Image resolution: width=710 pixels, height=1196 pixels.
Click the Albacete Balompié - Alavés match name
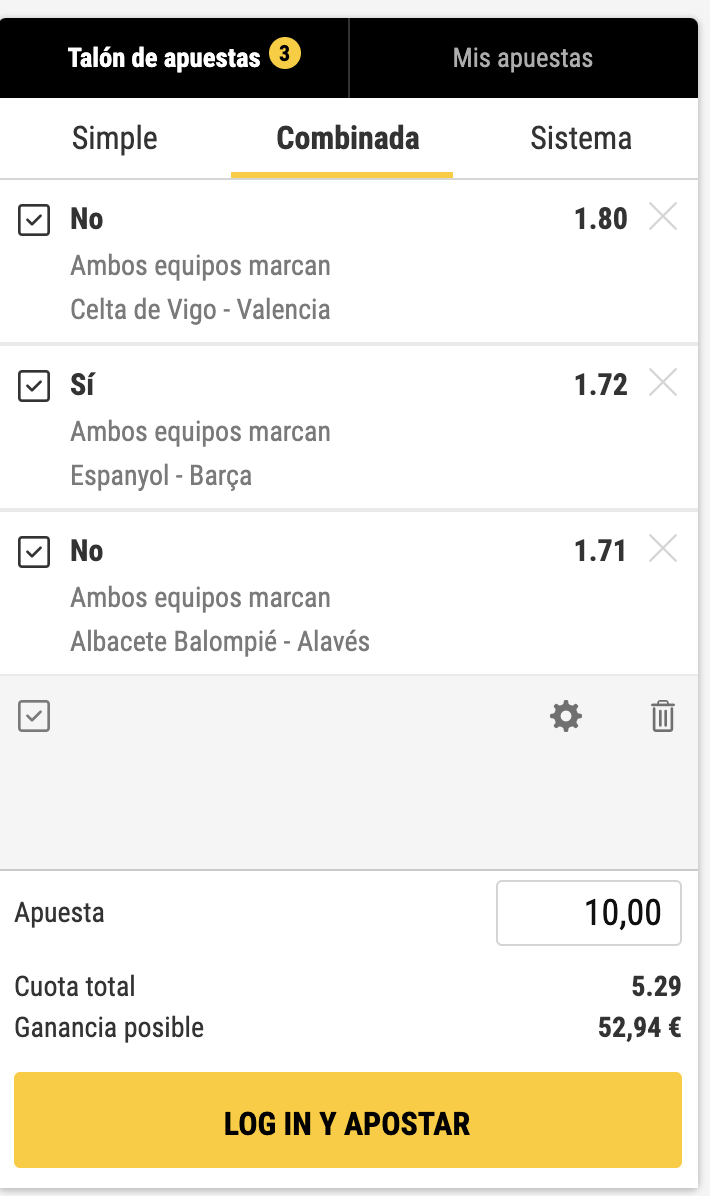click(x=220, y=641)
